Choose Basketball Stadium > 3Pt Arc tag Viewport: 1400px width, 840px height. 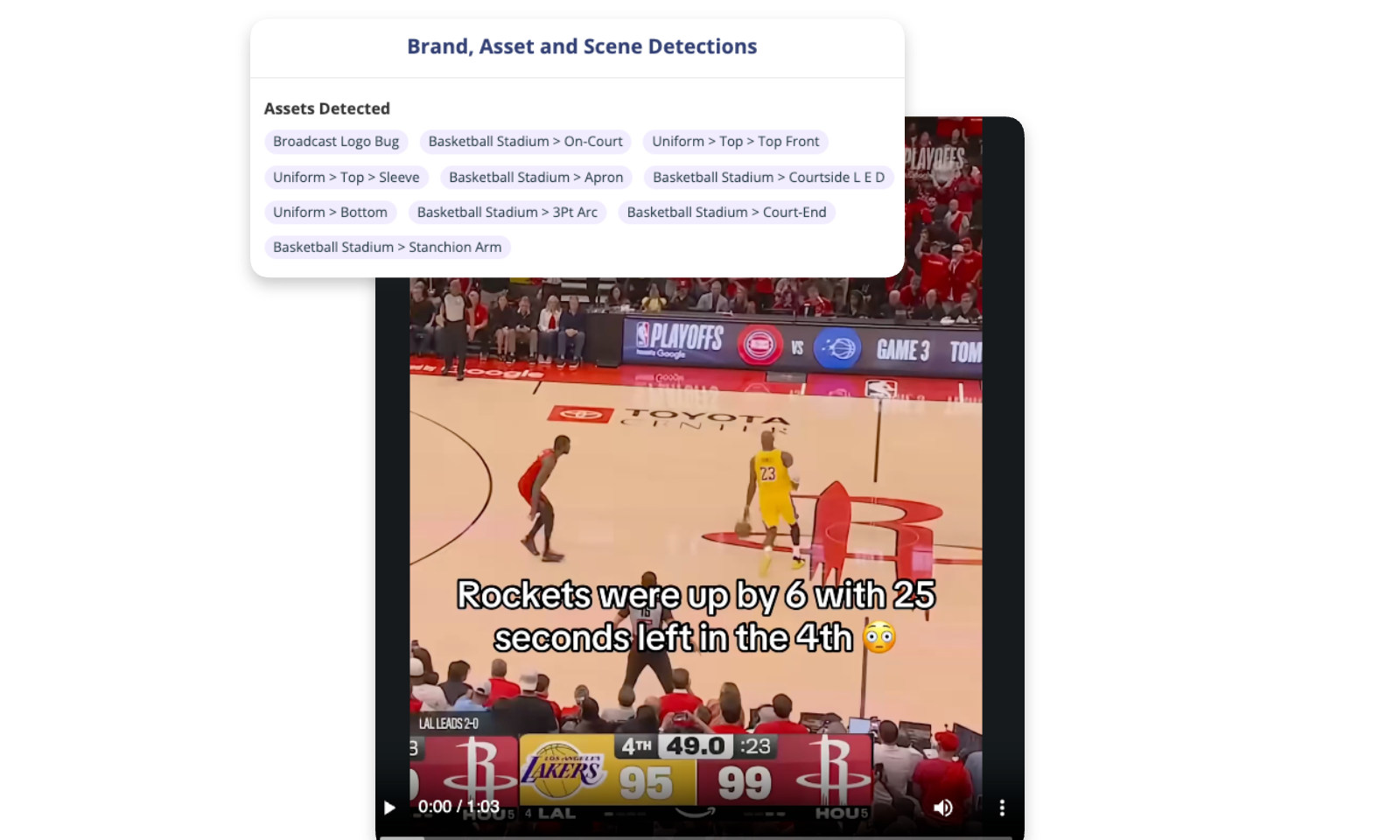[x=507, y=213]
